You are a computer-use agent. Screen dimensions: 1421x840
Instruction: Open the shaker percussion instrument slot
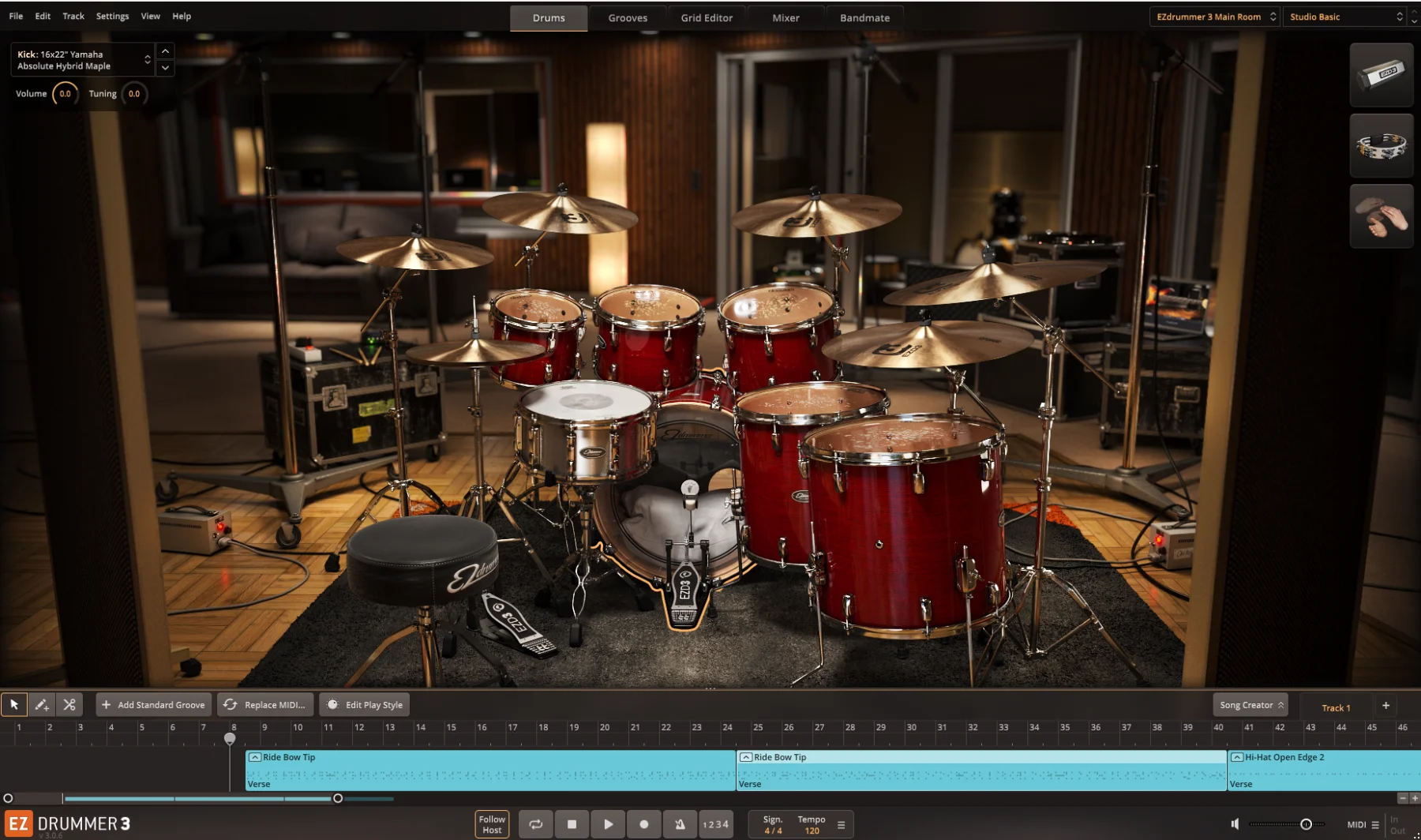pos(1381,75)
